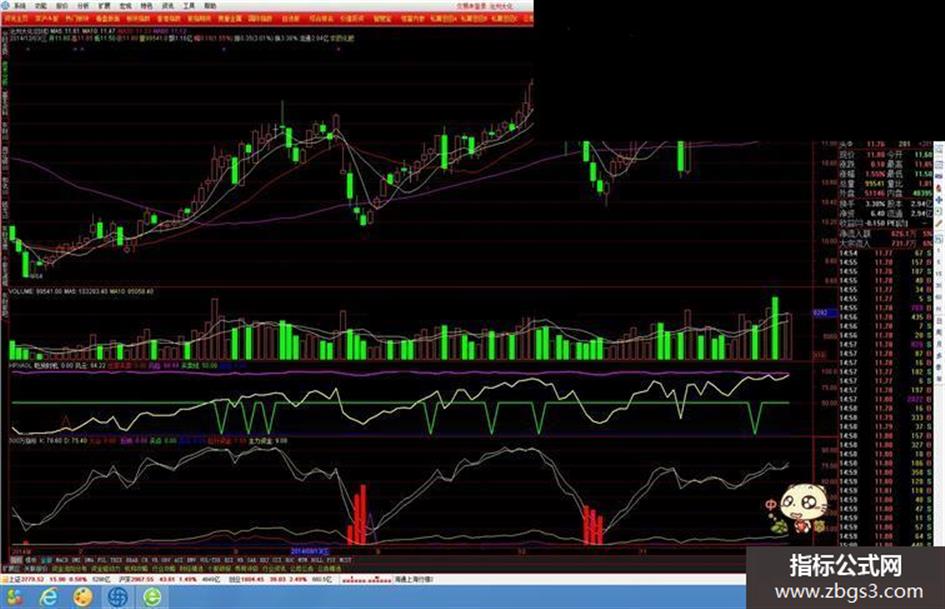Choose the KDJ indicator tab
The height and width of the screenshot is (609, 945).
[x=263, y=560]
